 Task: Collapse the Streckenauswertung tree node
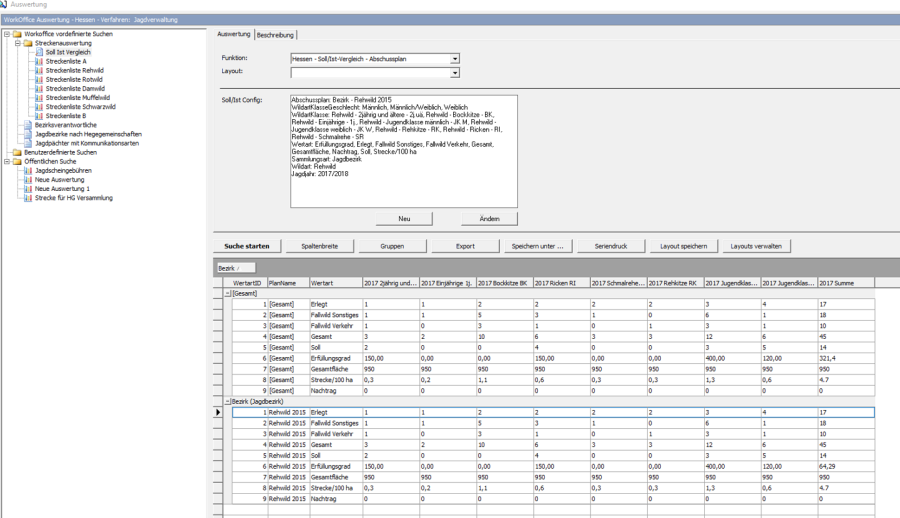pos(17,43)
